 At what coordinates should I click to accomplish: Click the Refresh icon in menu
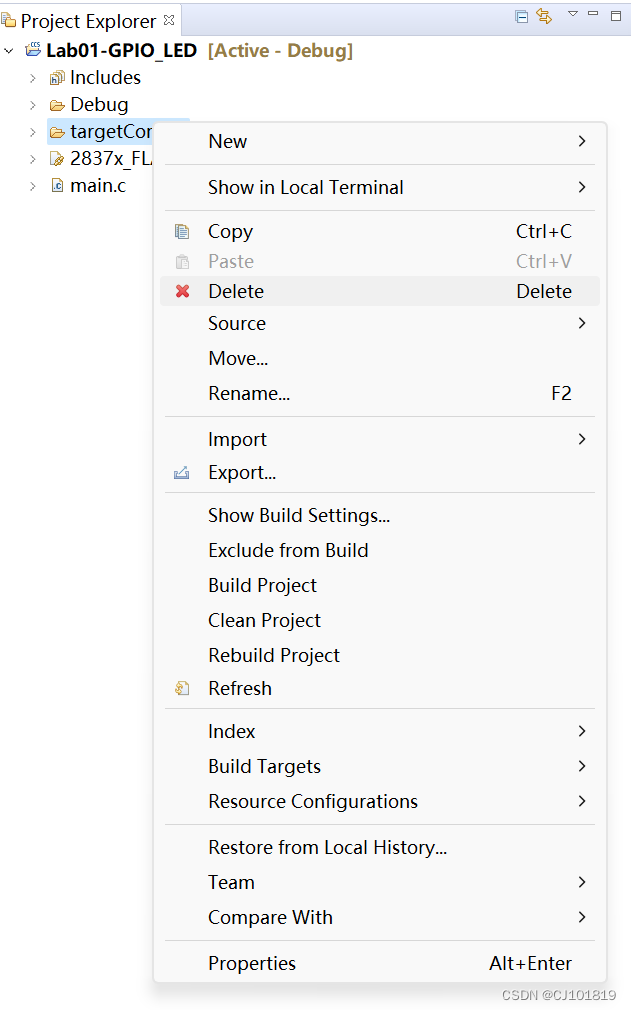pyautogui.click(x=182, y=688)
